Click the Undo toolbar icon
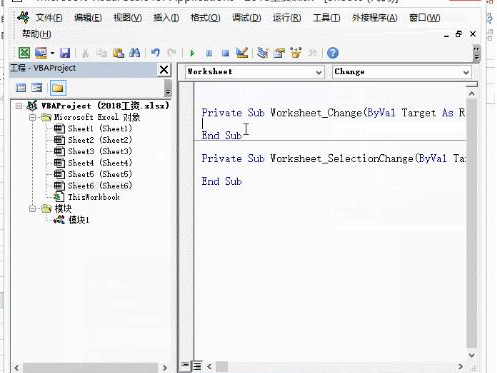 (x=156, y=53)
